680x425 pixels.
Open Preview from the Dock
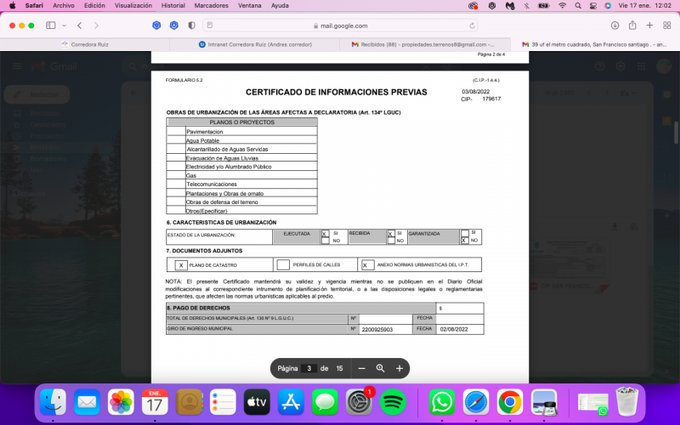[544, 402]
